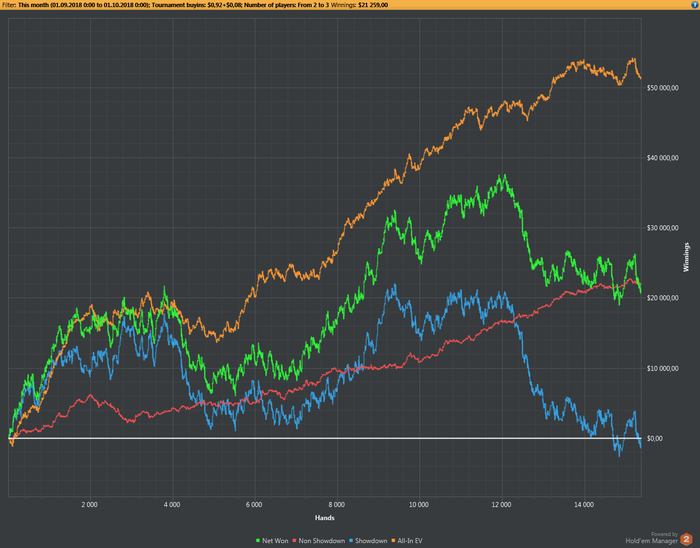Image resolution: width=700 pixels, height=548 pixels.
Task: Toggle the Non Showdown legend entry
Action: pyautogui.click(x=319, y=540)
